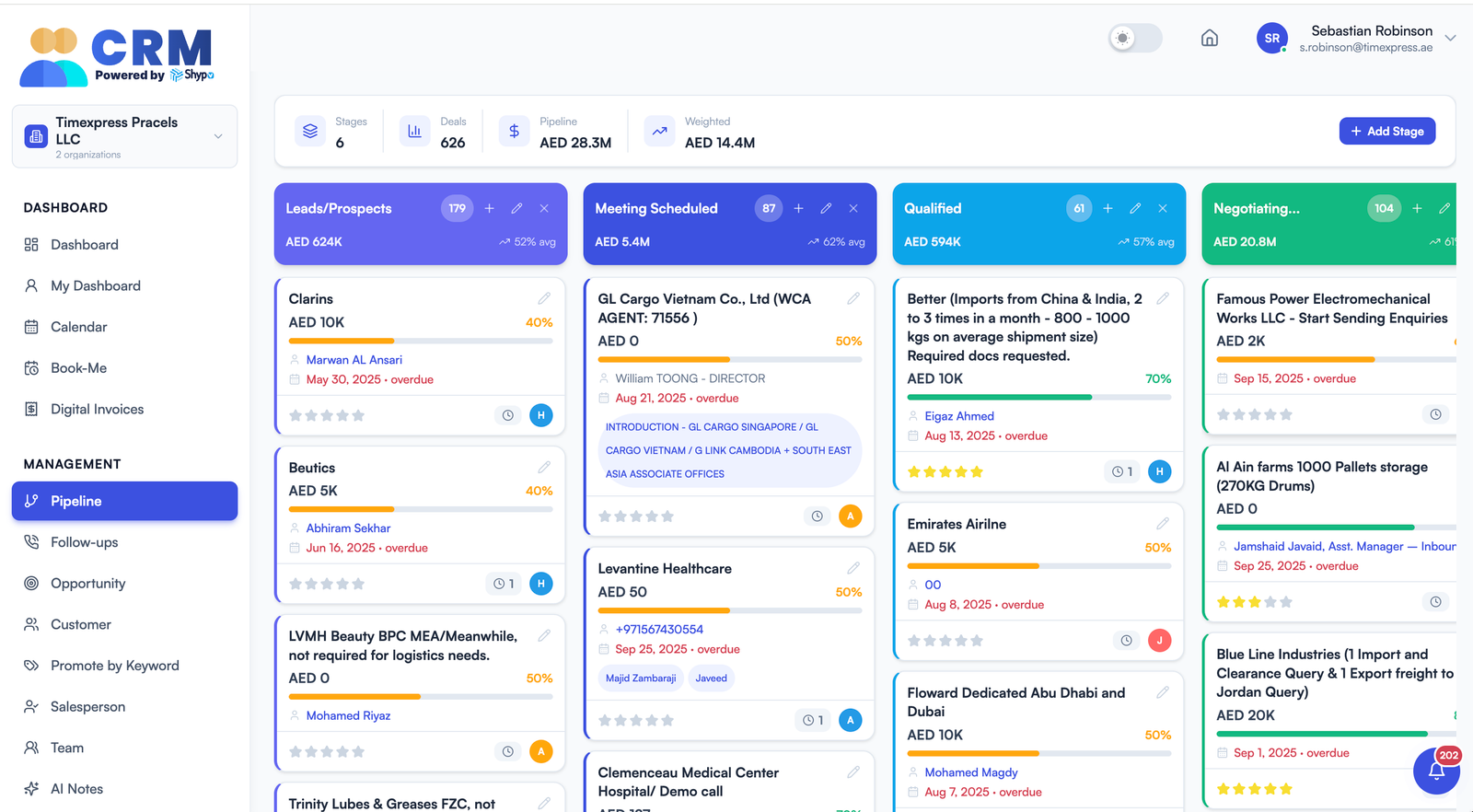Open the notifications bell with 202 badge

1436,771
